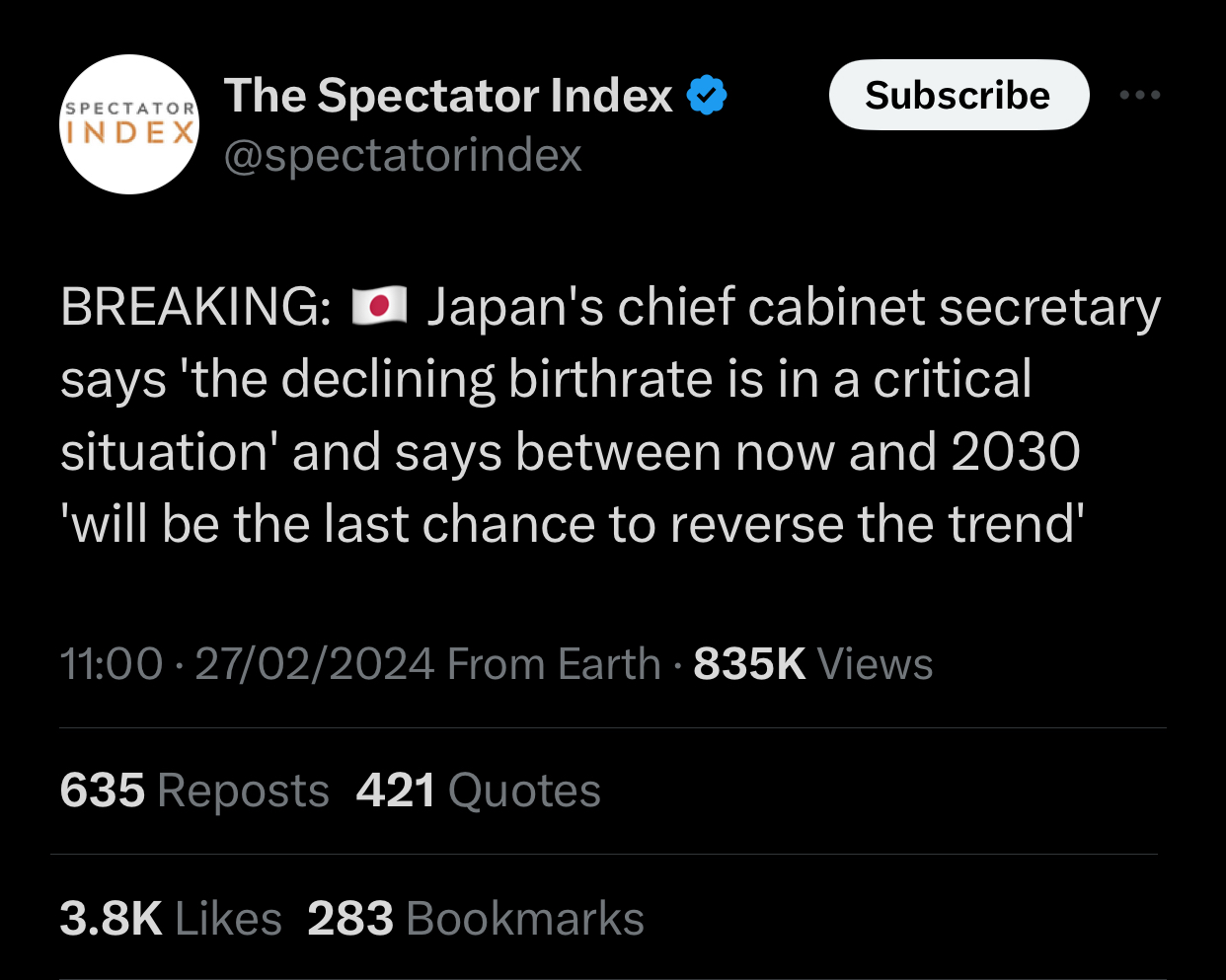The width and height of the screenshot is (1226, 980).
Task: Click the blue verified badge
Action: [707, 96]
